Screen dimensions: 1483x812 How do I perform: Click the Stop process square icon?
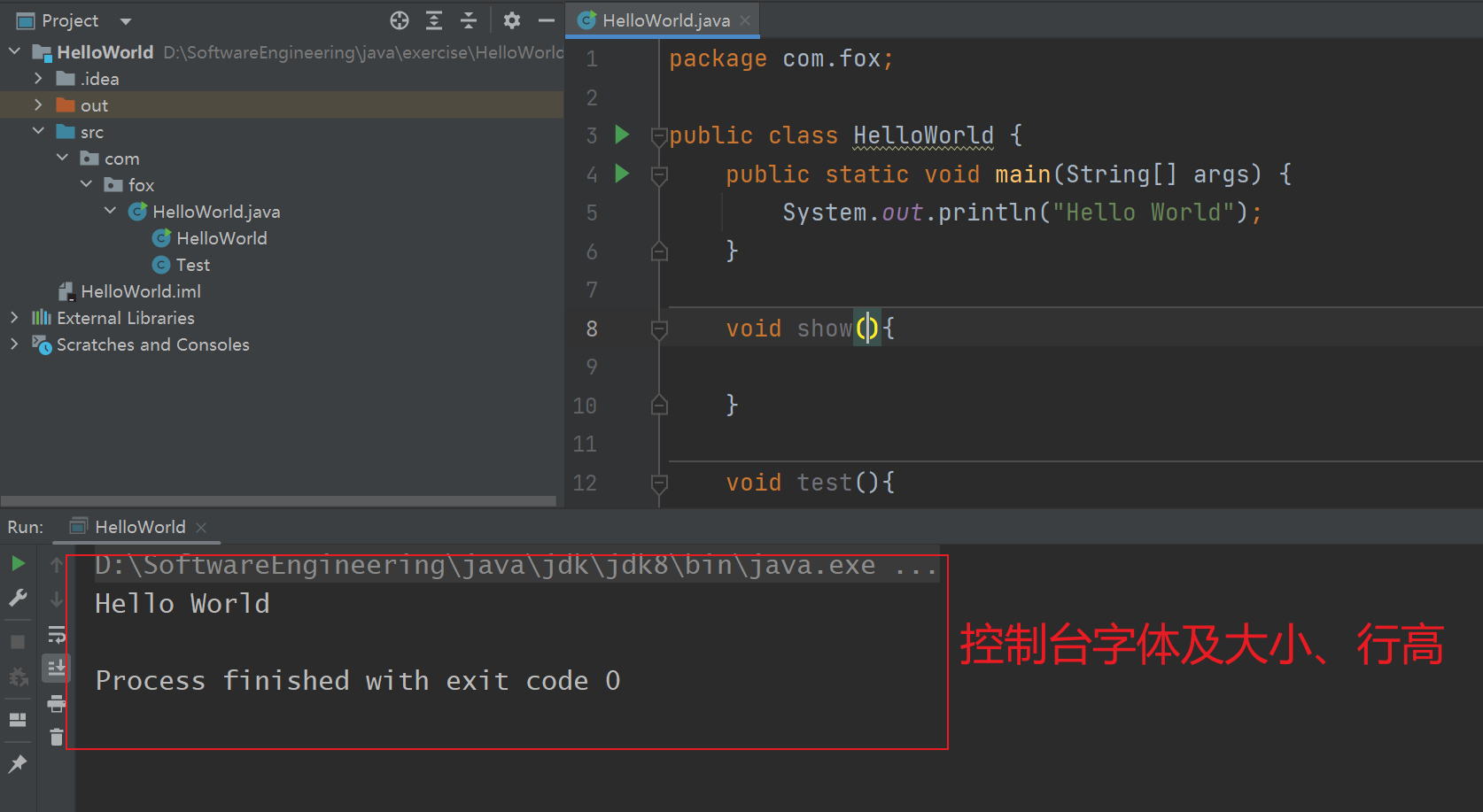tap(18, 641)
